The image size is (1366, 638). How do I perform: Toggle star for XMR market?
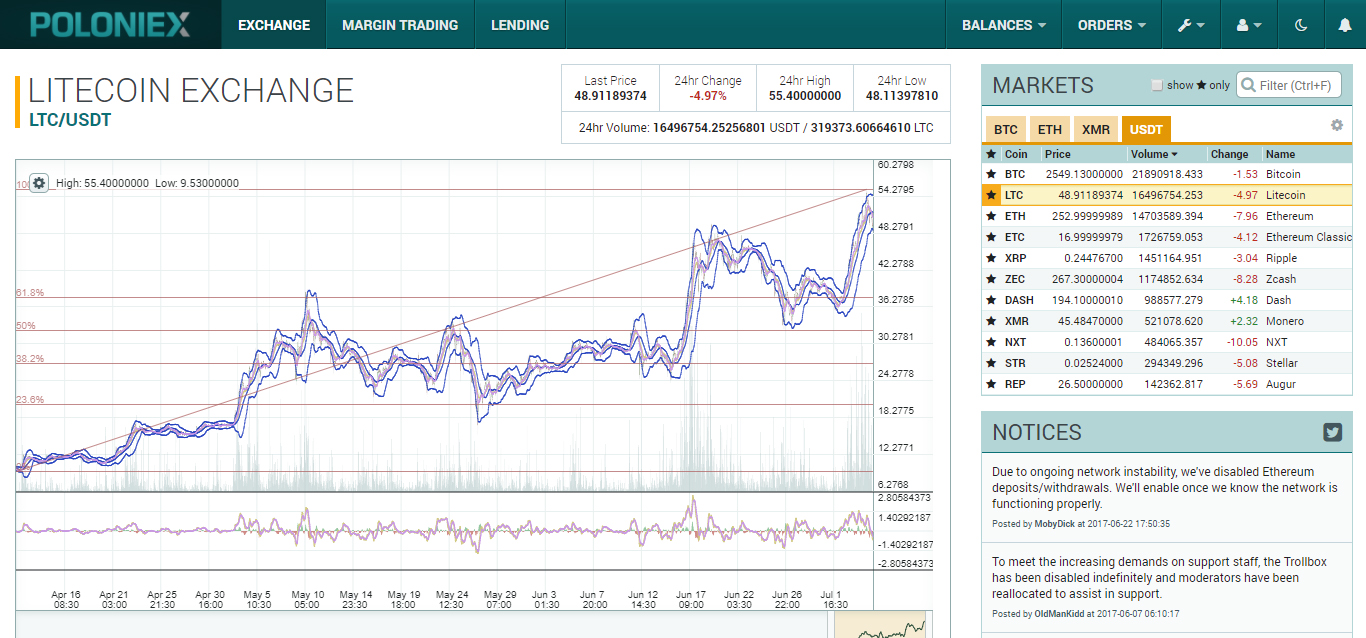991,321
